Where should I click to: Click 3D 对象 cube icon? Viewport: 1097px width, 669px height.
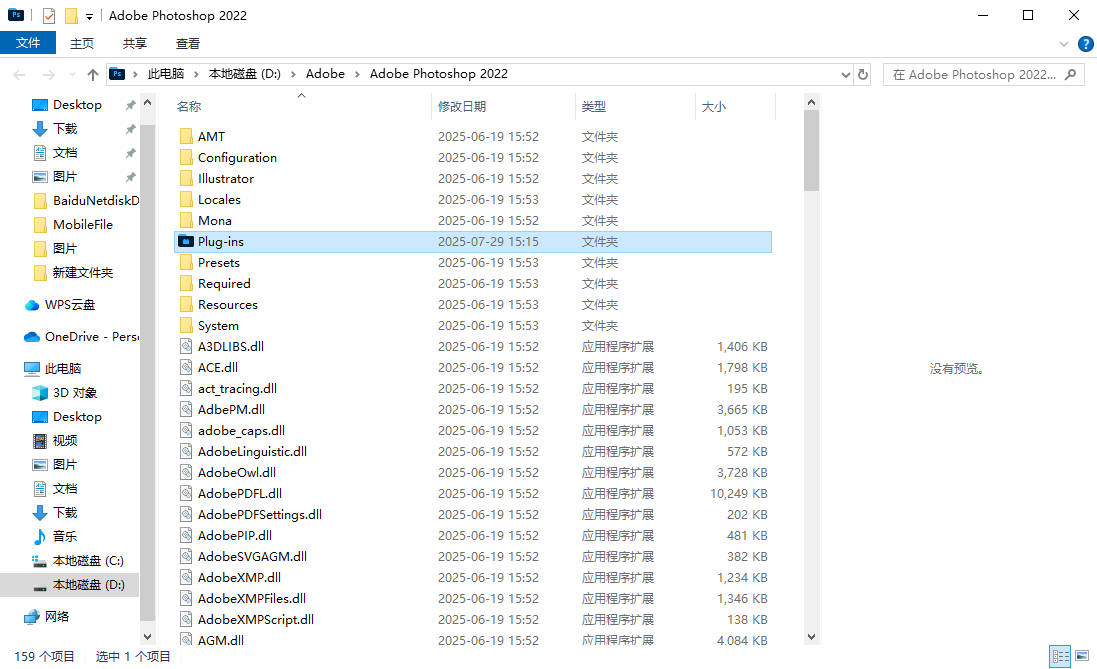(40, 393)
